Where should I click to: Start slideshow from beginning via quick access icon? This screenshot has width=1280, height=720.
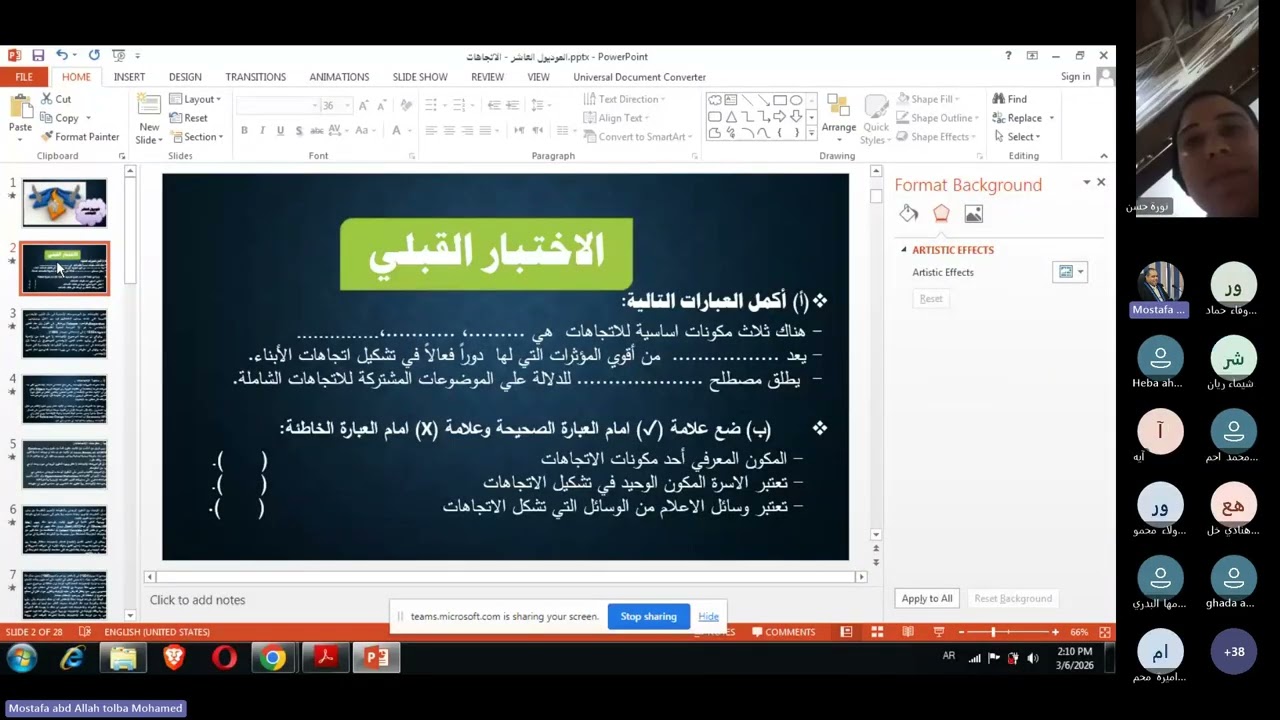[x=118, y=56]
